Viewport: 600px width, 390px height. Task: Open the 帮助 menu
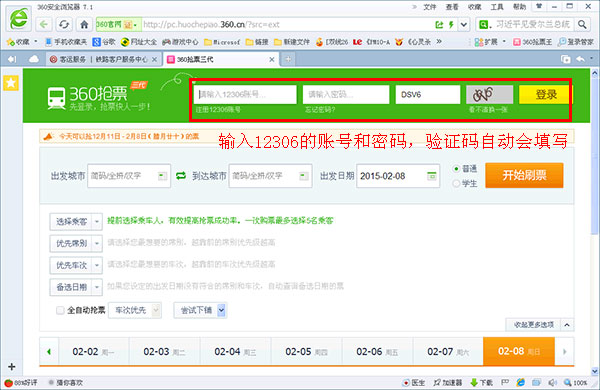tap(519, 7)
